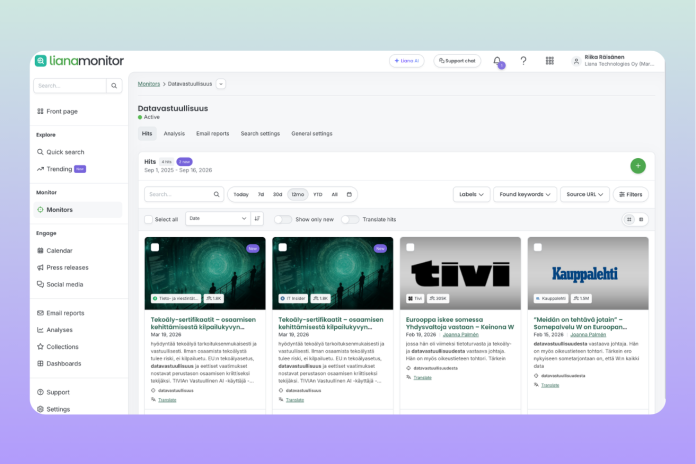
Task: Select the first Tekoäly-sertifikaatit card checkbox
Action: click(x=155, y=247)
